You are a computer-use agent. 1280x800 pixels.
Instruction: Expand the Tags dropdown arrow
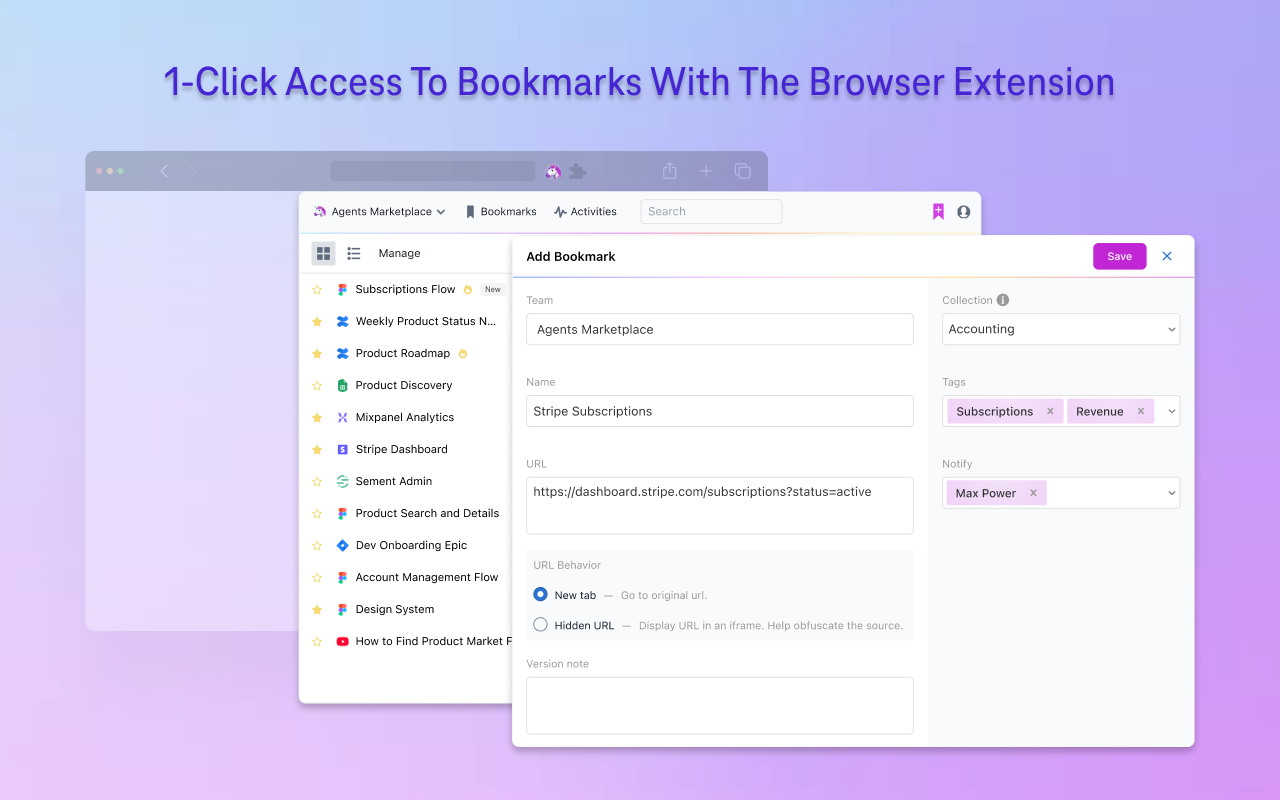click(x=1172, y=411)
